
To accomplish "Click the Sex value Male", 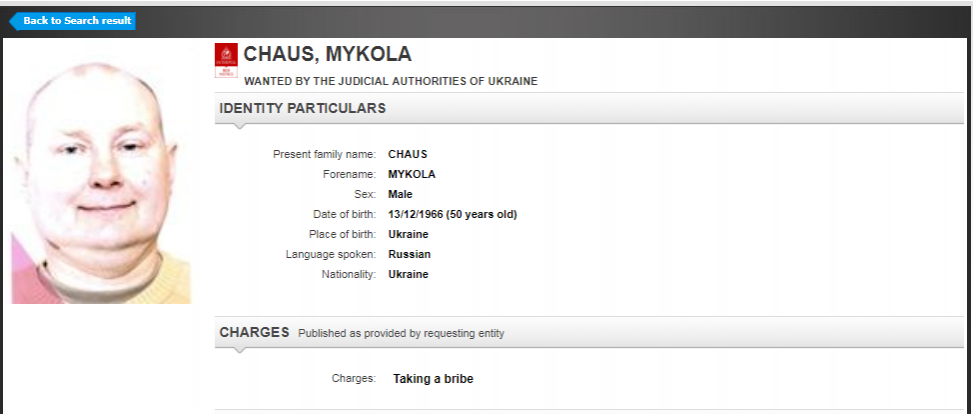I will pos(400,194).
